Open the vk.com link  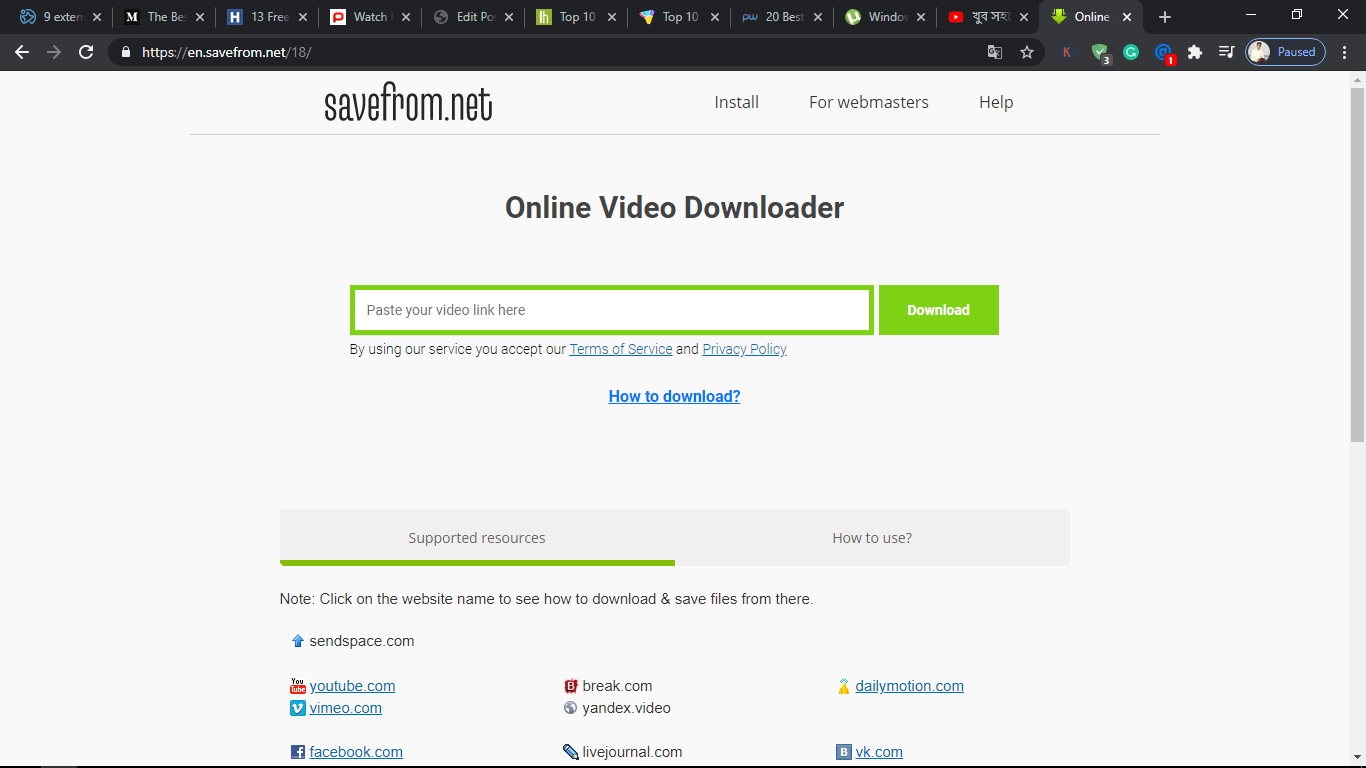879,752
